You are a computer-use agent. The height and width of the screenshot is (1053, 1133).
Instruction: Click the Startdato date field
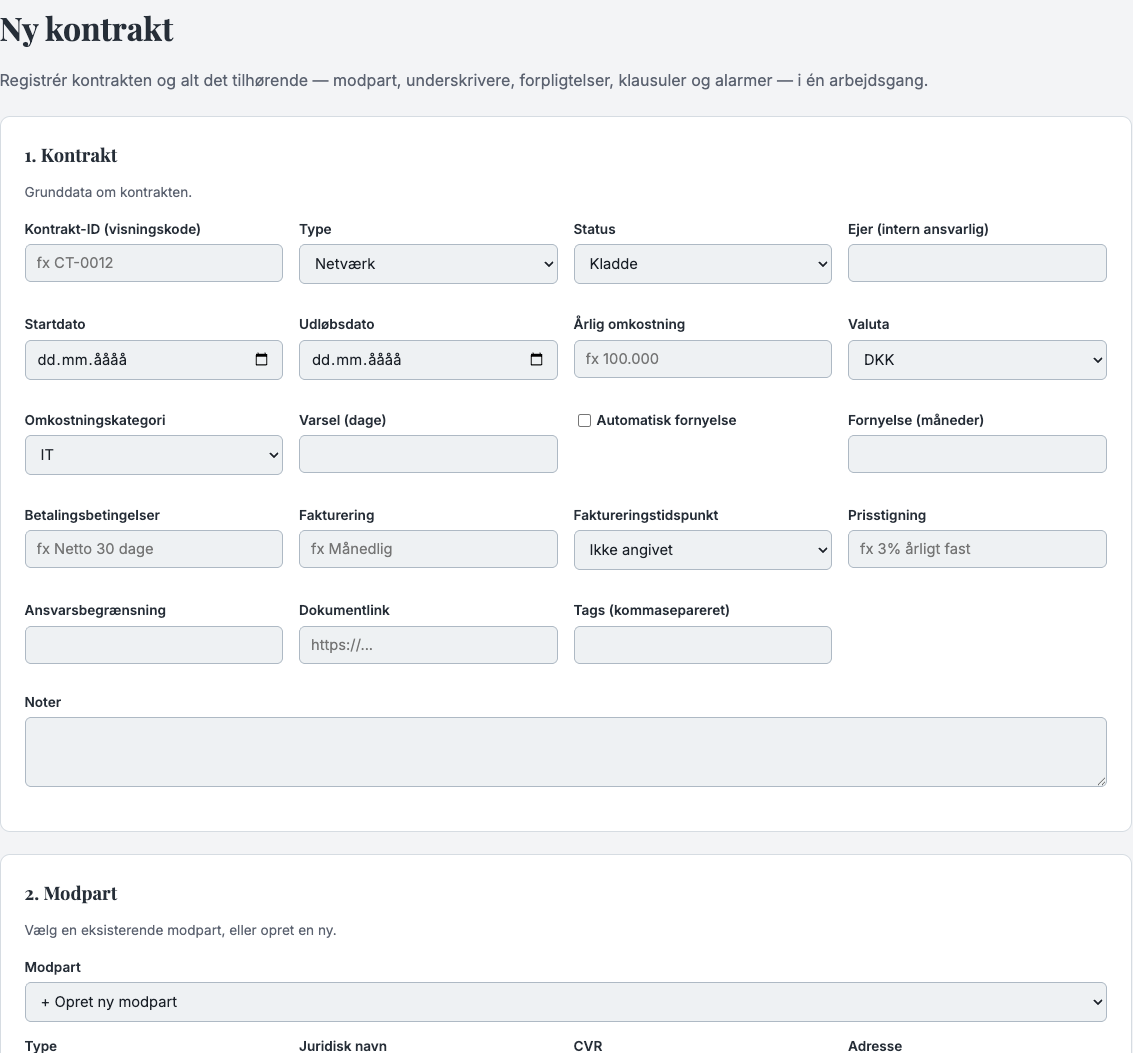click(153, 360)
